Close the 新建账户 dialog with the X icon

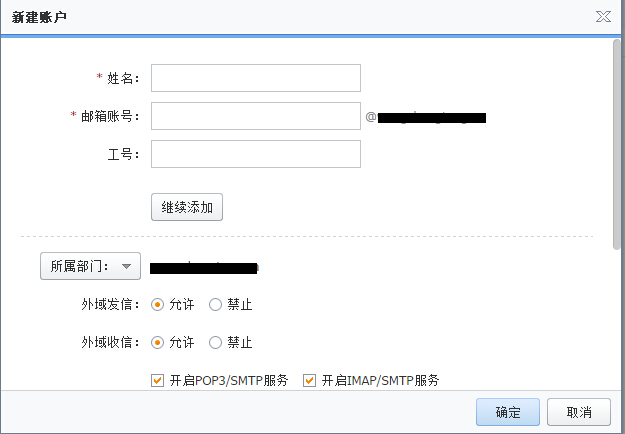[603, 17]
